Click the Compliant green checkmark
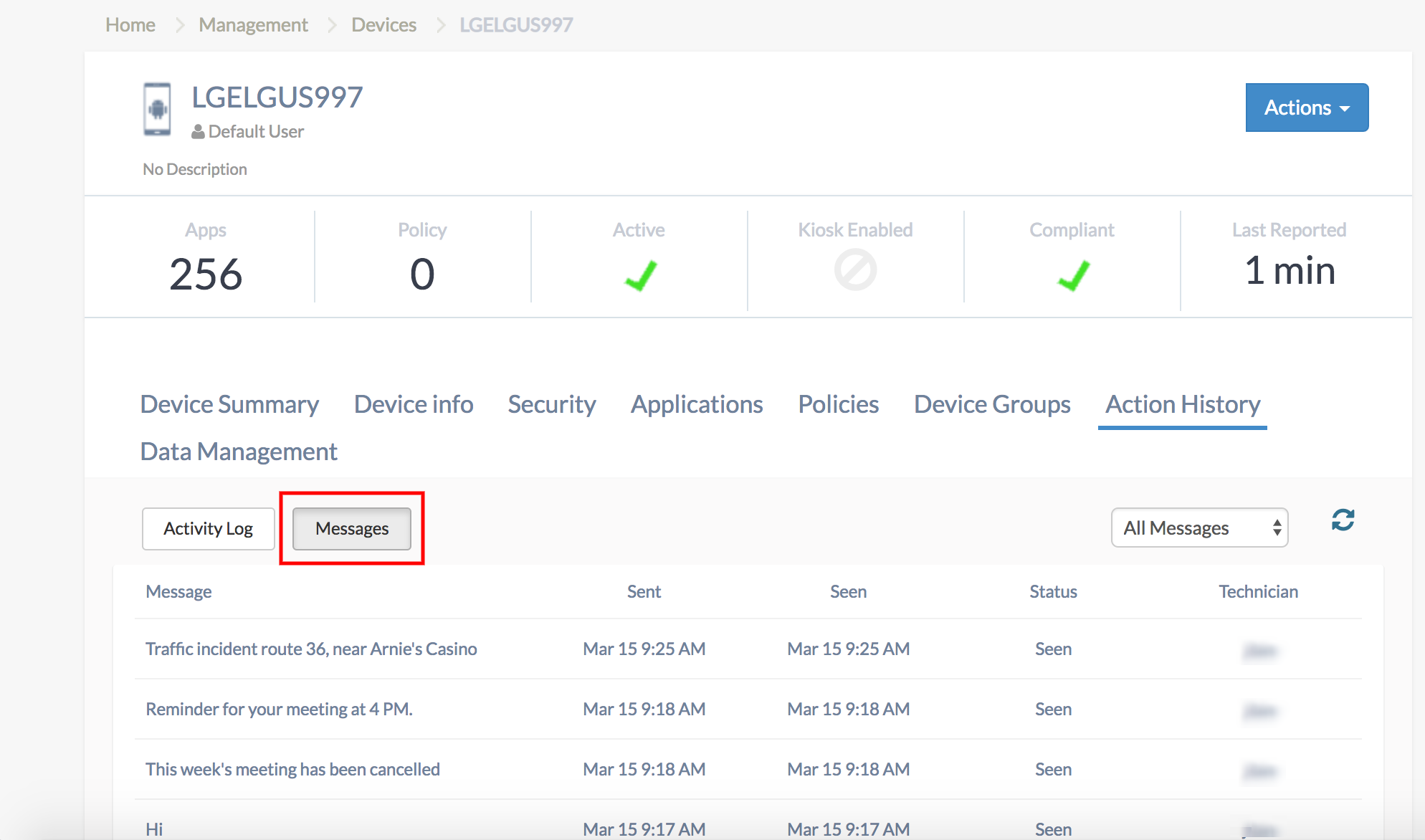This screenshot has height=840, width=1425. [x=1073, y=275]
